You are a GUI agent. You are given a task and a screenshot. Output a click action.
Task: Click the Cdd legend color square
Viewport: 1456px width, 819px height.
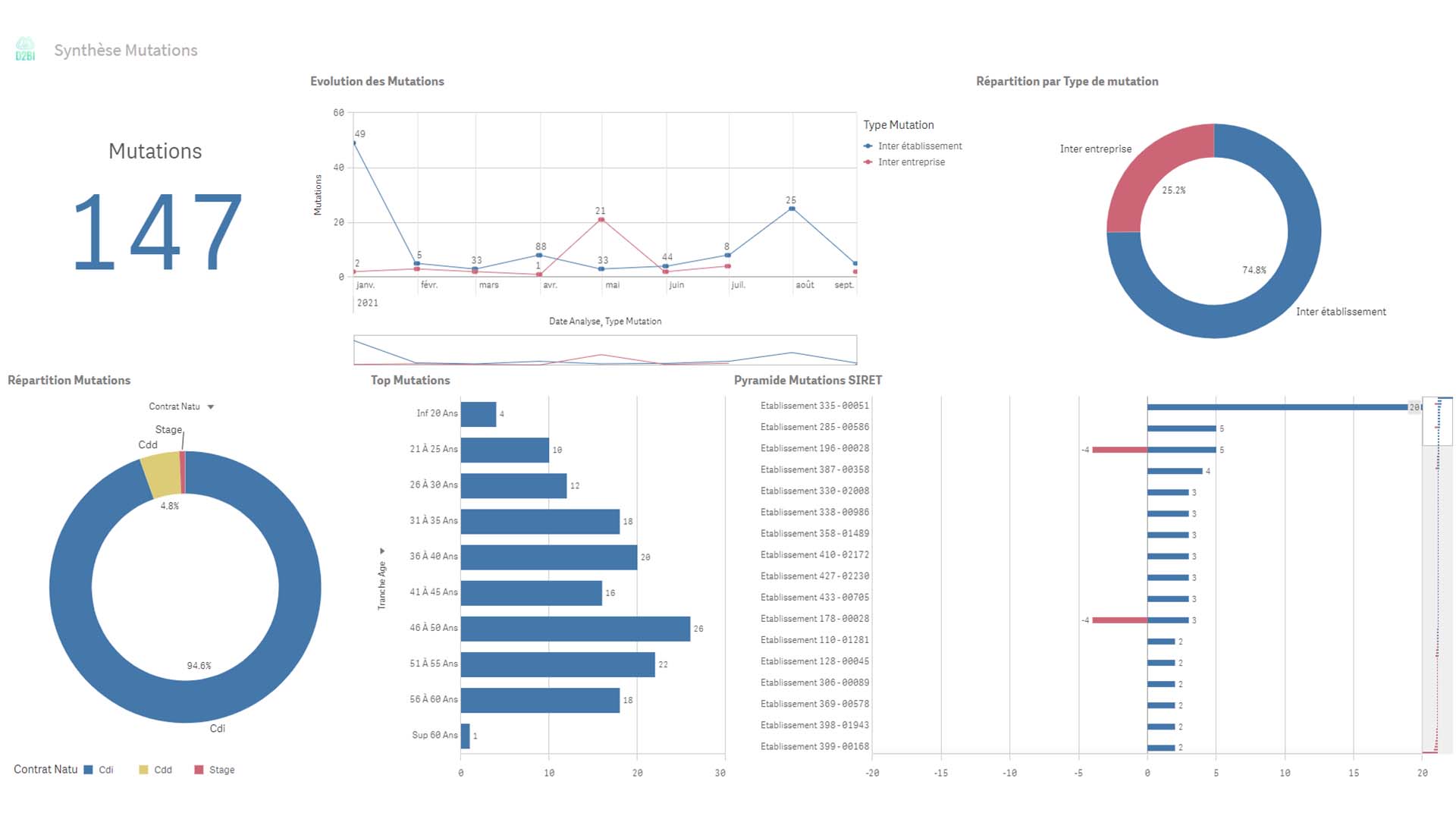point(143,770)
